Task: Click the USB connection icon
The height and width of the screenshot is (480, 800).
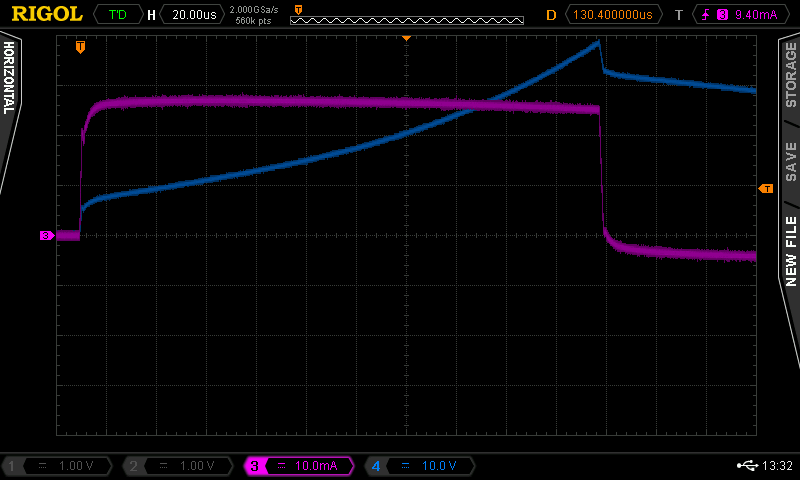Action: (746, 466)
